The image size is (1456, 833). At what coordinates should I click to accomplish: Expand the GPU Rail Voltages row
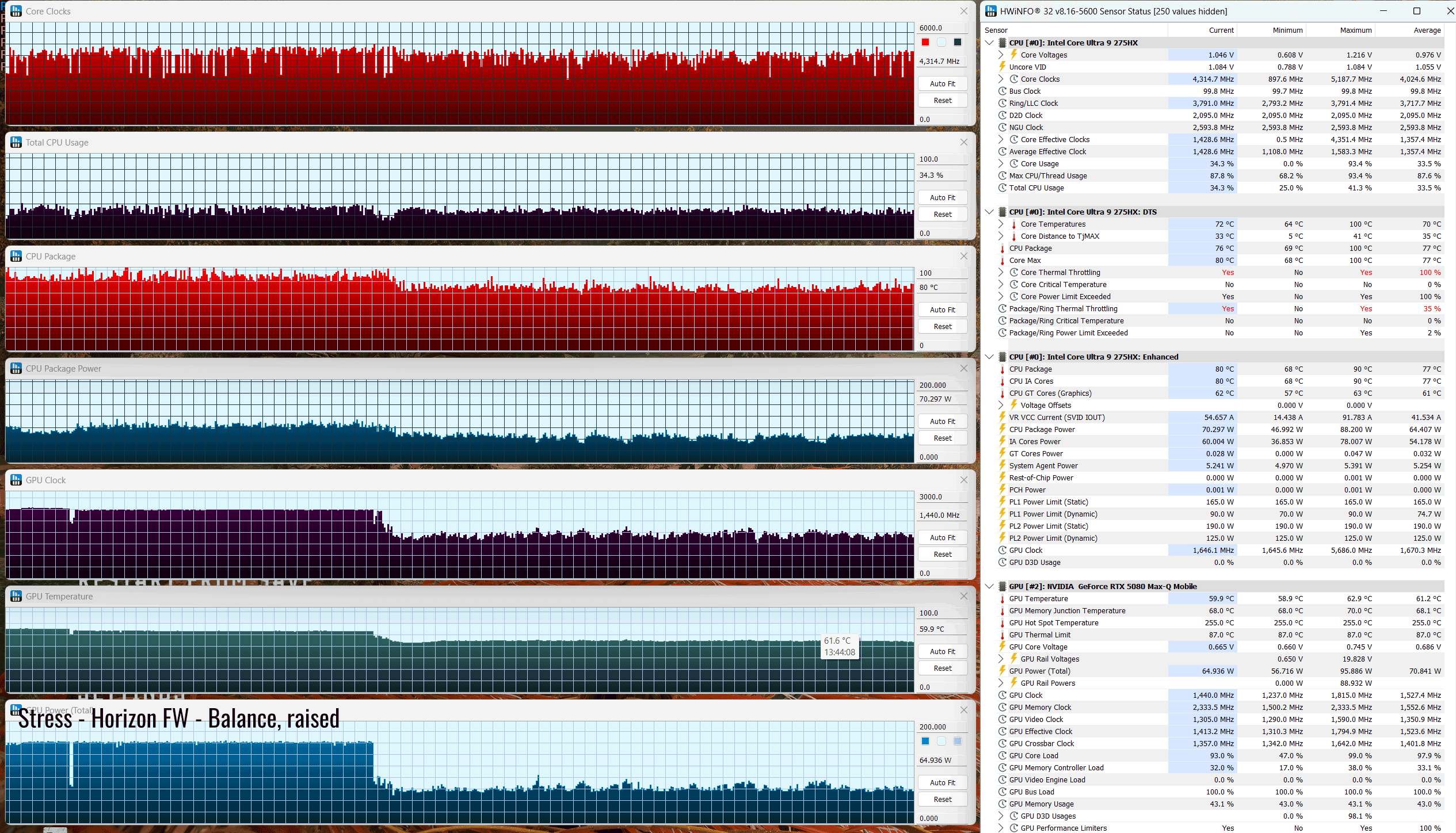pos(1001,659)
